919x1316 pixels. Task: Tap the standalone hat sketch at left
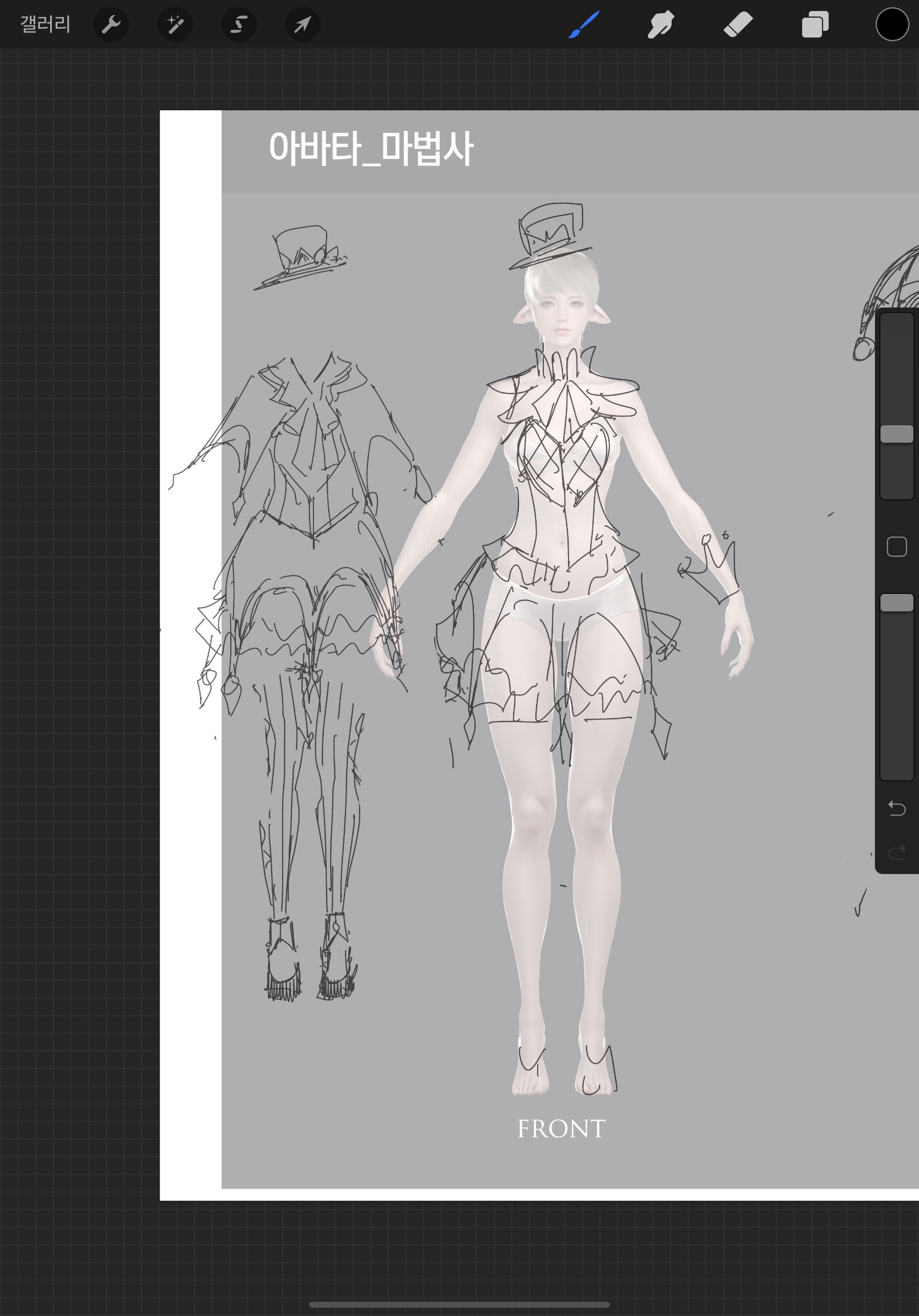(x=301, y=256)
